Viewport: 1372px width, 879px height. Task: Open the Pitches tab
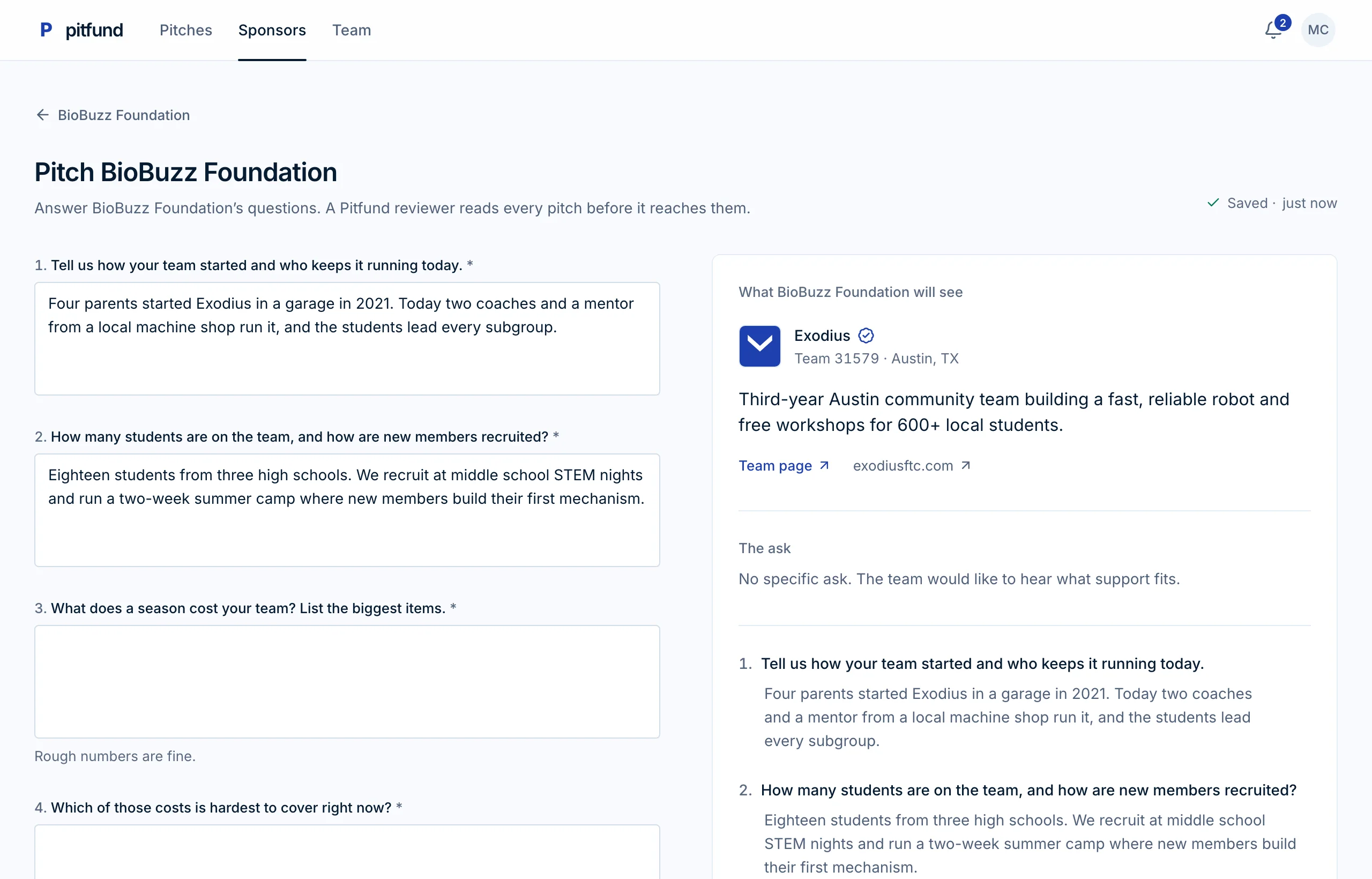(x=186, y=29)
